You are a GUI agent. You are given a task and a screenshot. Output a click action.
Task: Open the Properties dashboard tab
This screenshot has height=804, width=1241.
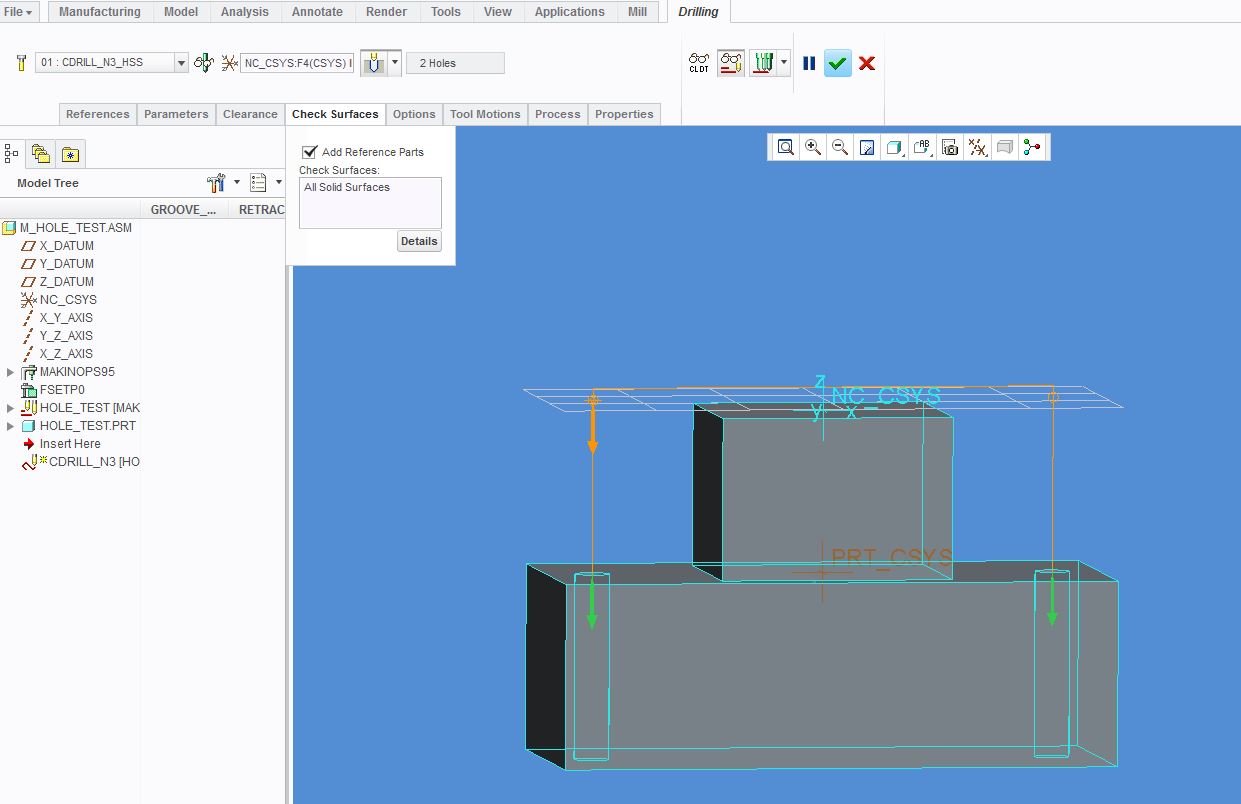tap(624, 114)
